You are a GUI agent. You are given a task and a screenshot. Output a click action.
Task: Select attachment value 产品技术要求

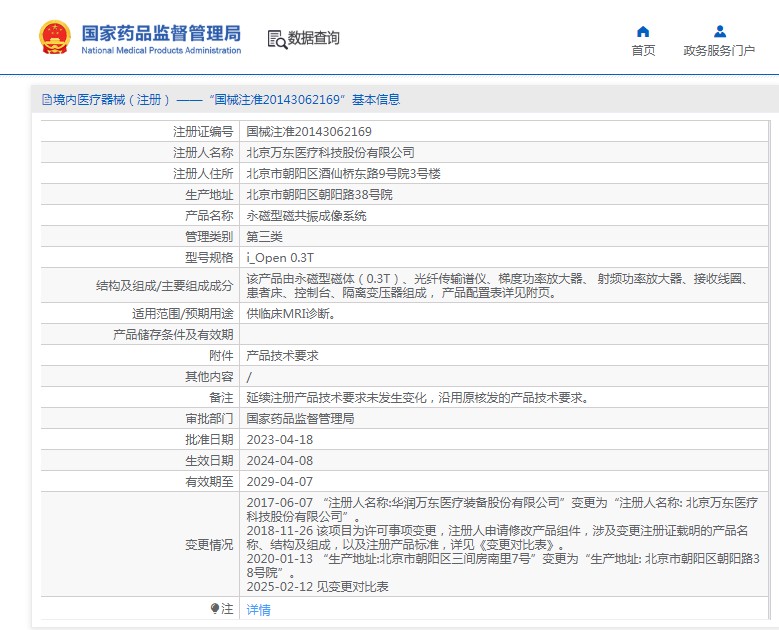pyautogui.click(x=282, y=356)
